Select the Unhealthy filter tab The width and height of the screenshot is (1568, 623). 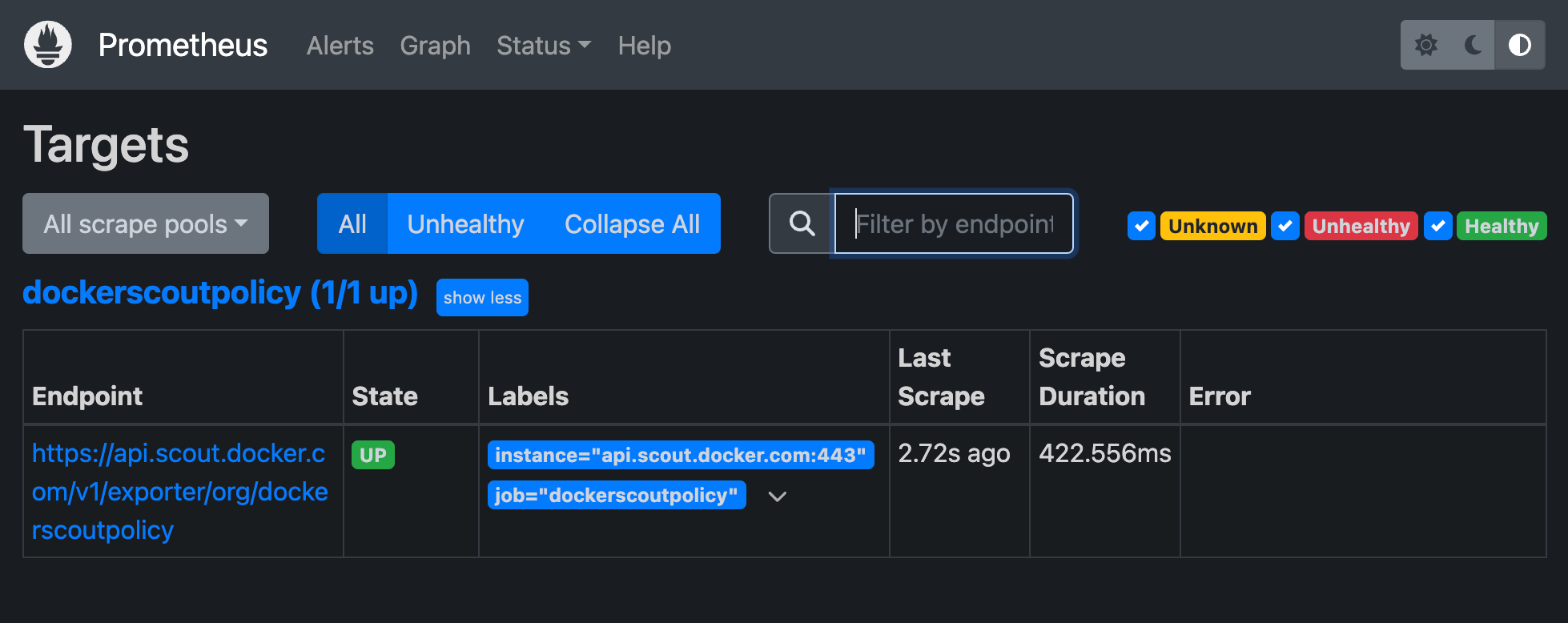coord(465,223)
